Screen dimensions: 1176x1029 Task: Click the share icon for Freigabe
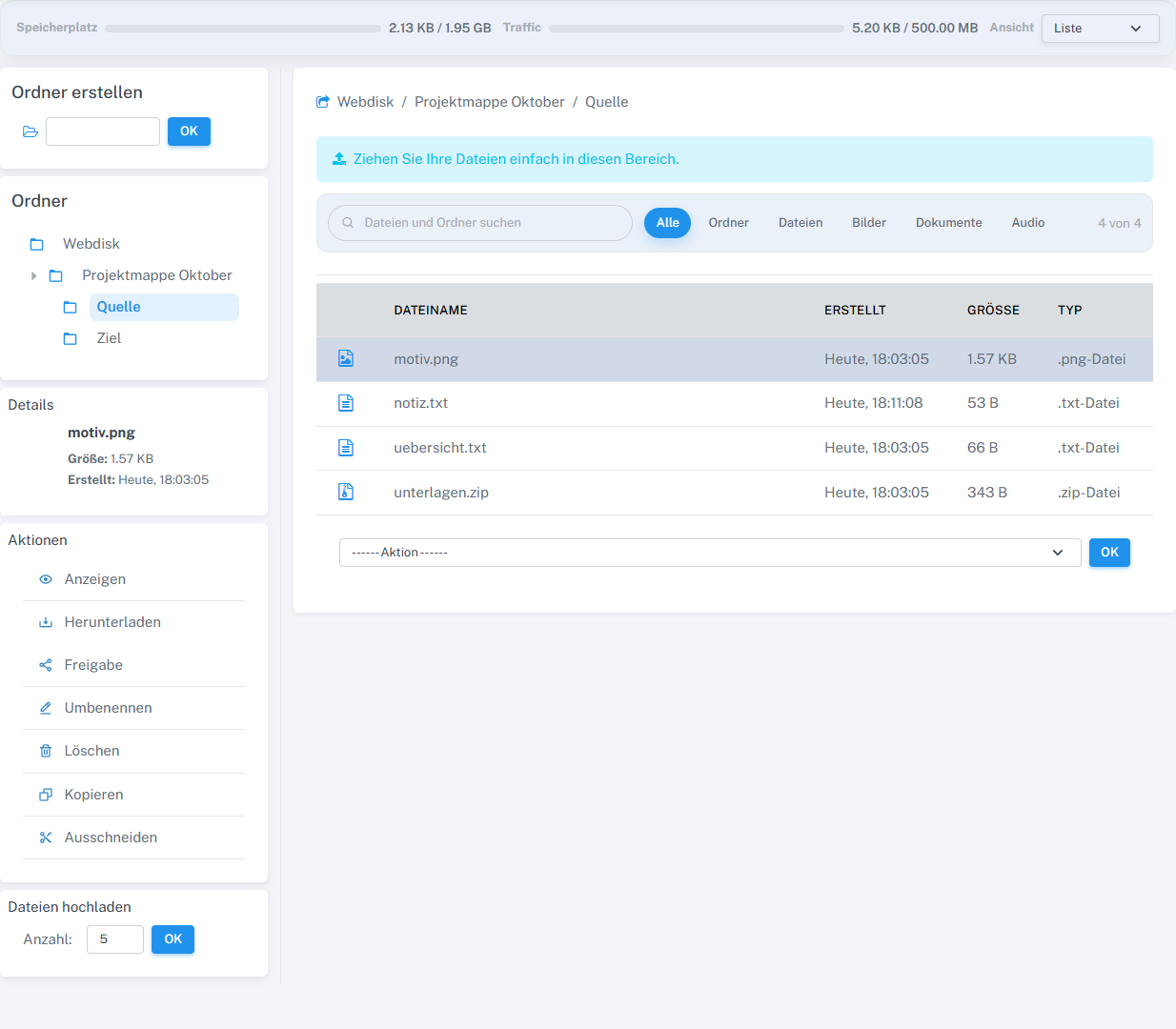pyautogui.click(x=46, y=665)
